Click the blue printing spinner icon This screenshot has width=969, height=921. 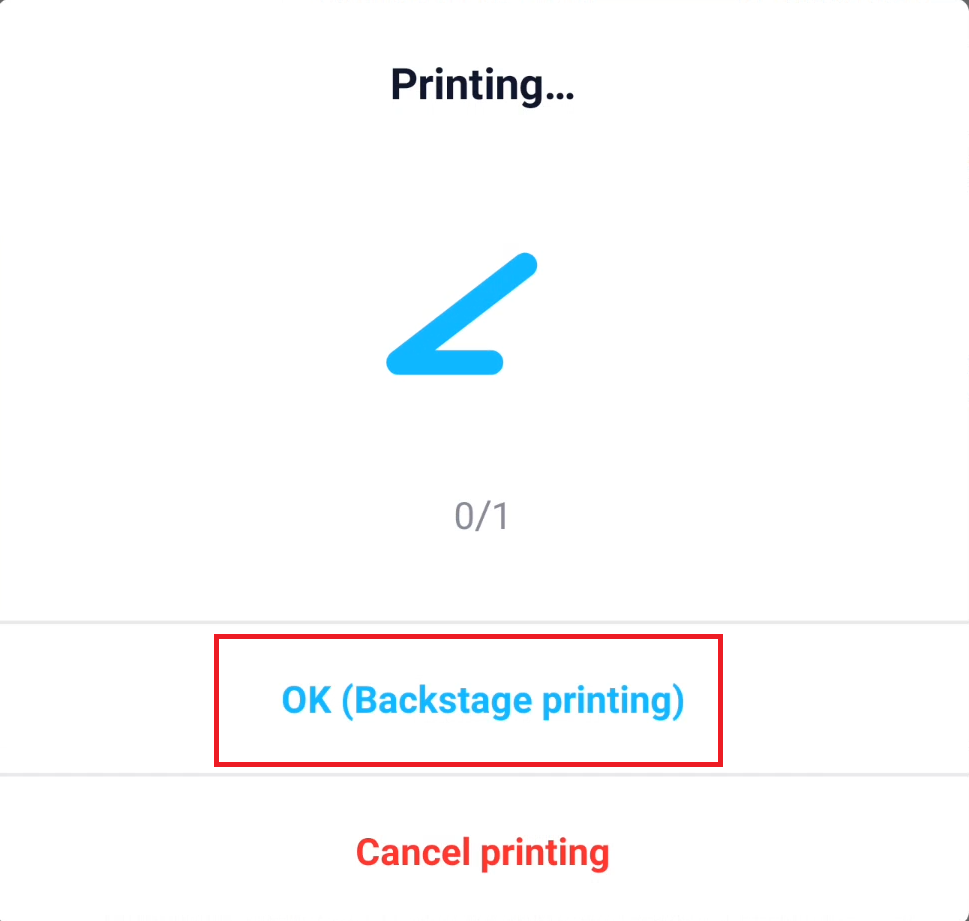(x=462, y=316)
